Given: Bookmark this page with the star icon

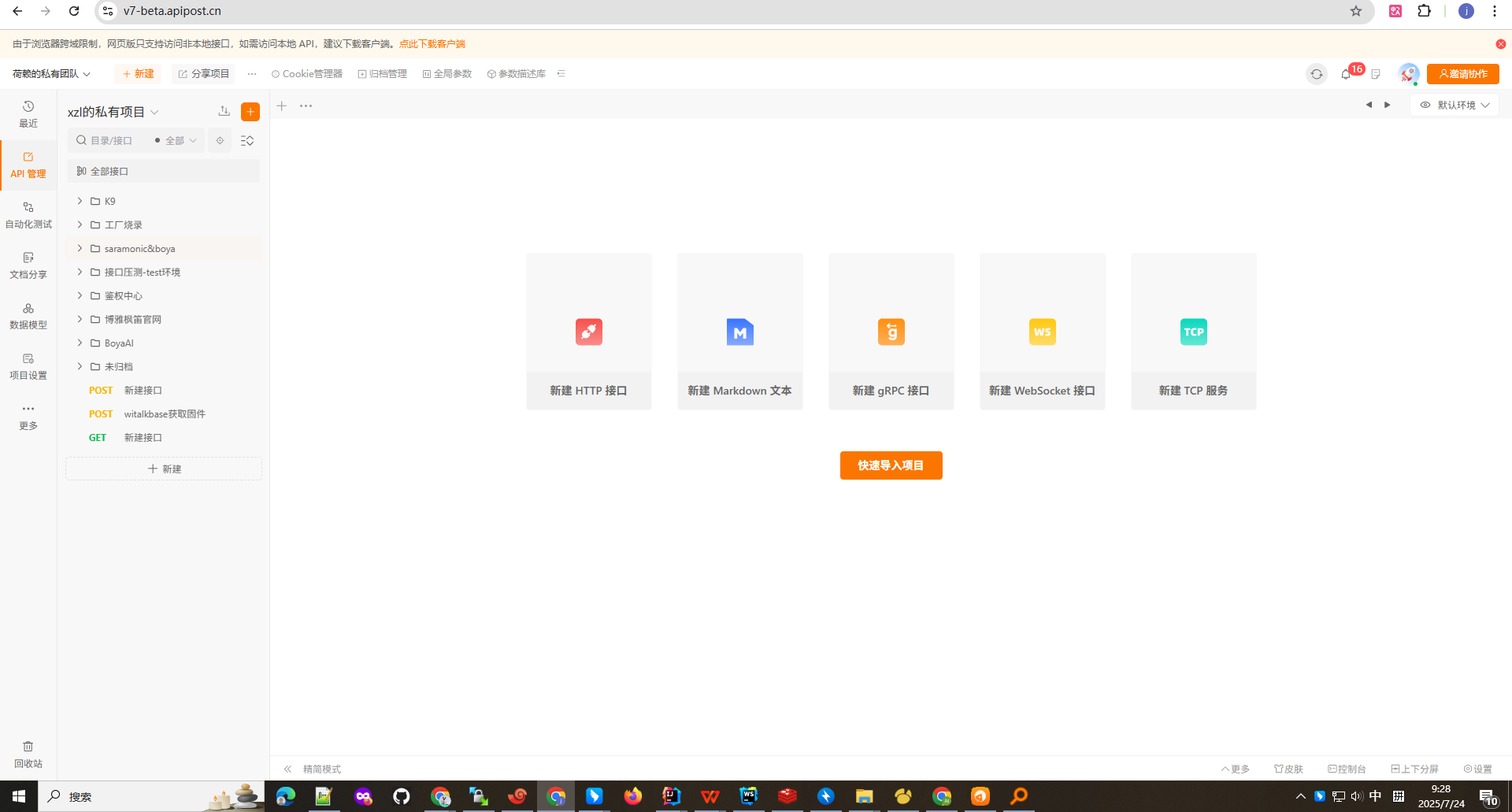Looking at the screenshot, I should pyautogui.click(x=1356, y=11).
